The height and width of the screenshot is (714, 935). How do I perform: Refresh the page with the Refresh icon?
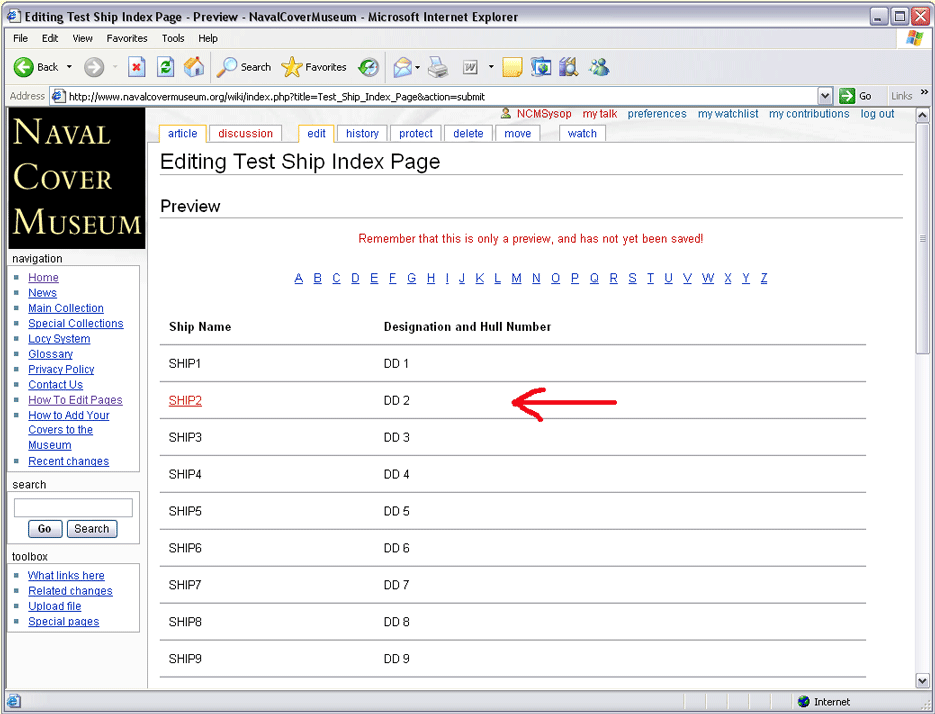[166, 67]
